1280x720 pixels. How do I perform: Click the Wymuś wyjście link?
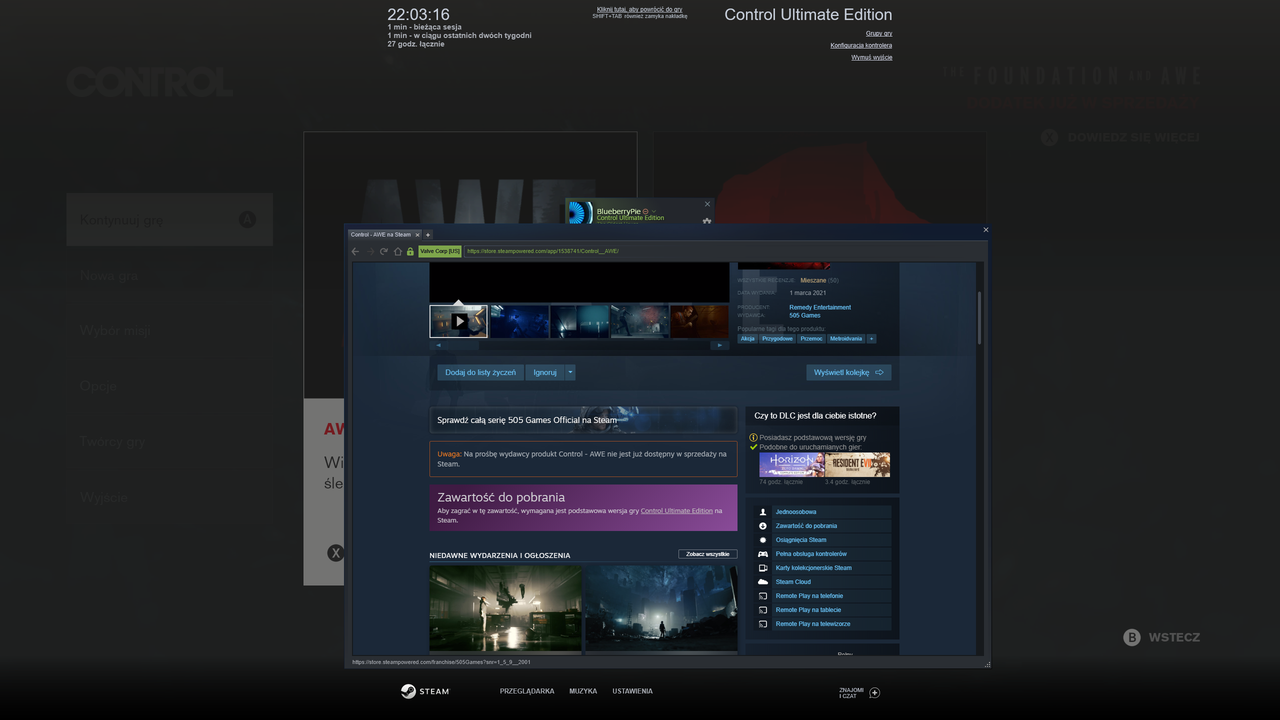(x=872, y=57)
